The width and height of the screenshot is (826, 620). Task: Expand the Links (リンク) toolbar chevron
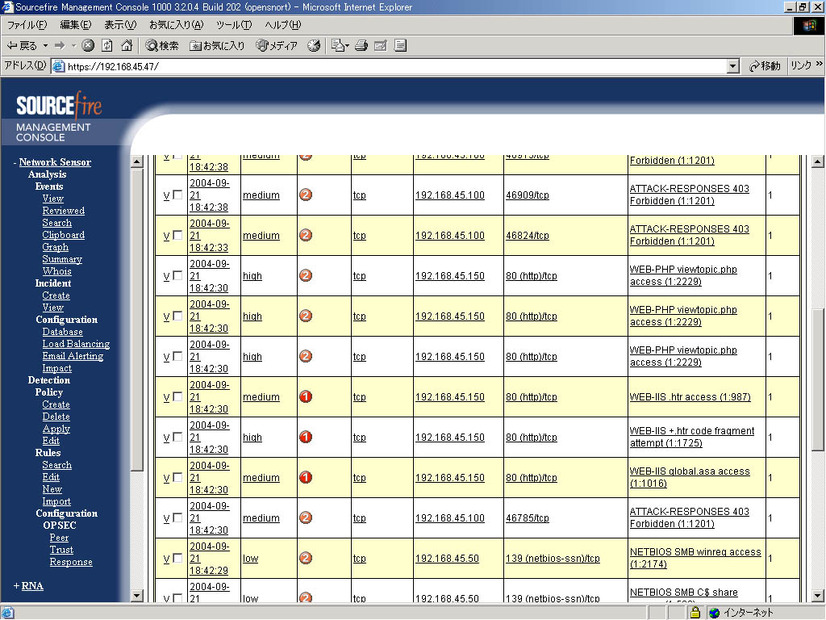[x=819, y=64]
